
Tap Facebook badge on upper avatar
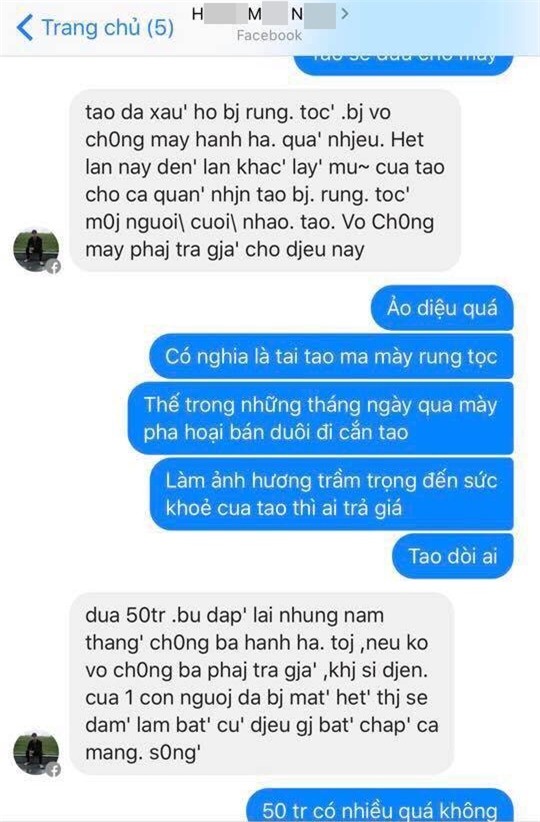click(53, 267)
